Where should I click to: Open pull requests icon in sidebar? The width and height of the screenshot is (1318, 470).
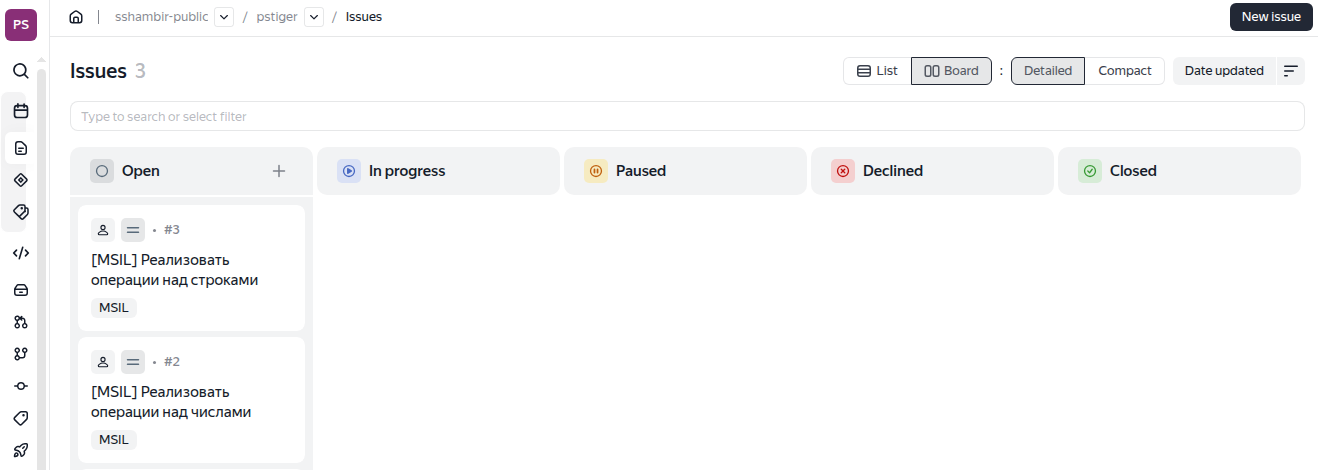(20, 322)
